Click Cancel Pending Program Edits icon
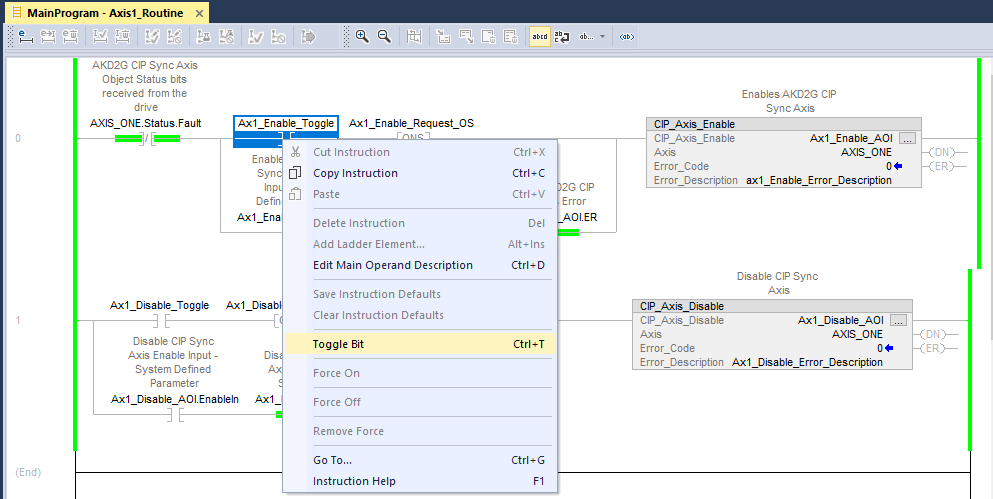 point(175,37)
